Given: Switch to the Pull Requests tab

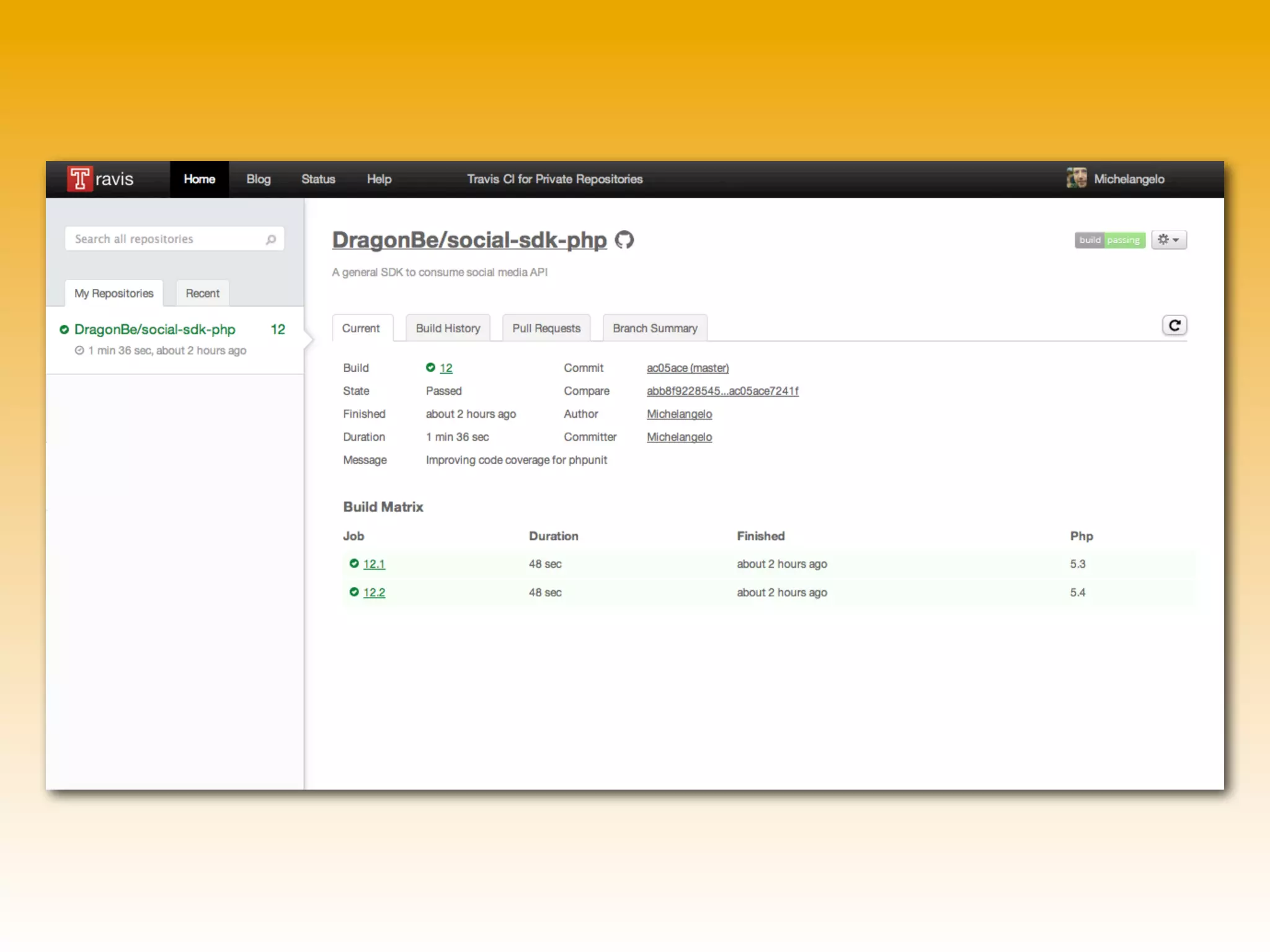Looking at the screenshot, I should (546, 328).
